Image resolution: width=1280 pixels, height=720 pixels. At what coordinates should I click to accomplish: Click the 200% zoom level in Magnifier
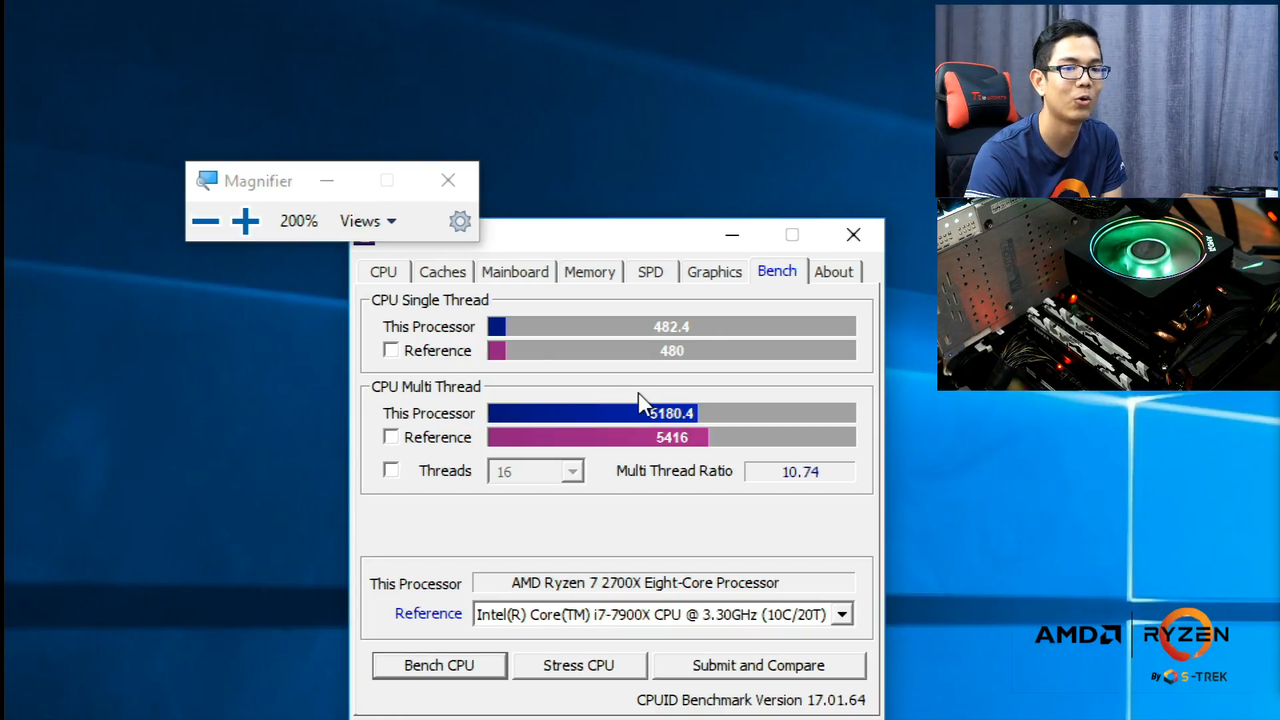click(x=299, y=221)
